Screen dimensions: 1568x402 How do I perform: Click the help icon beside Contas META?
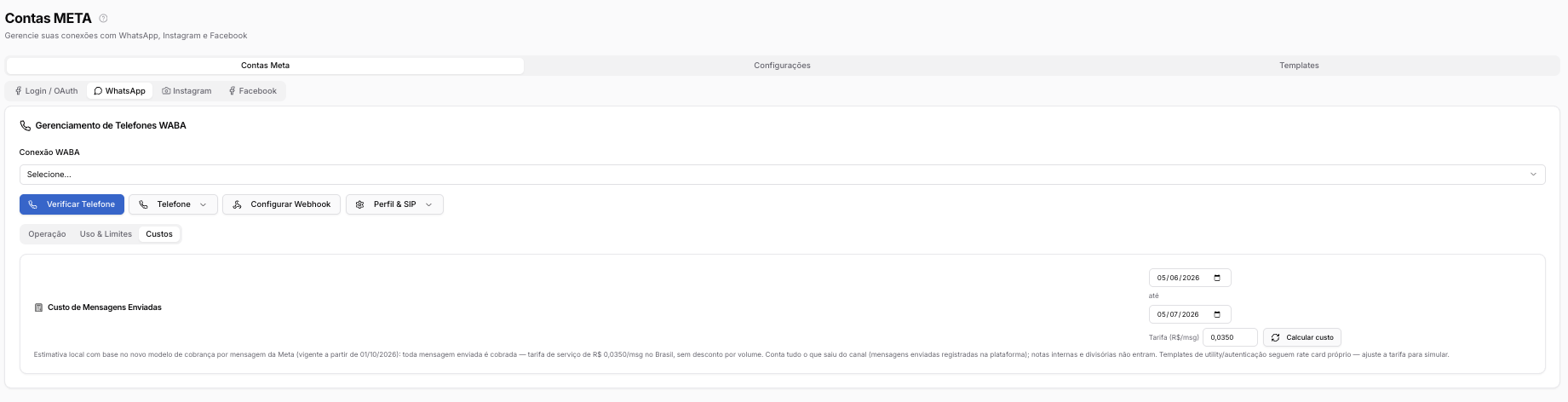103,18
